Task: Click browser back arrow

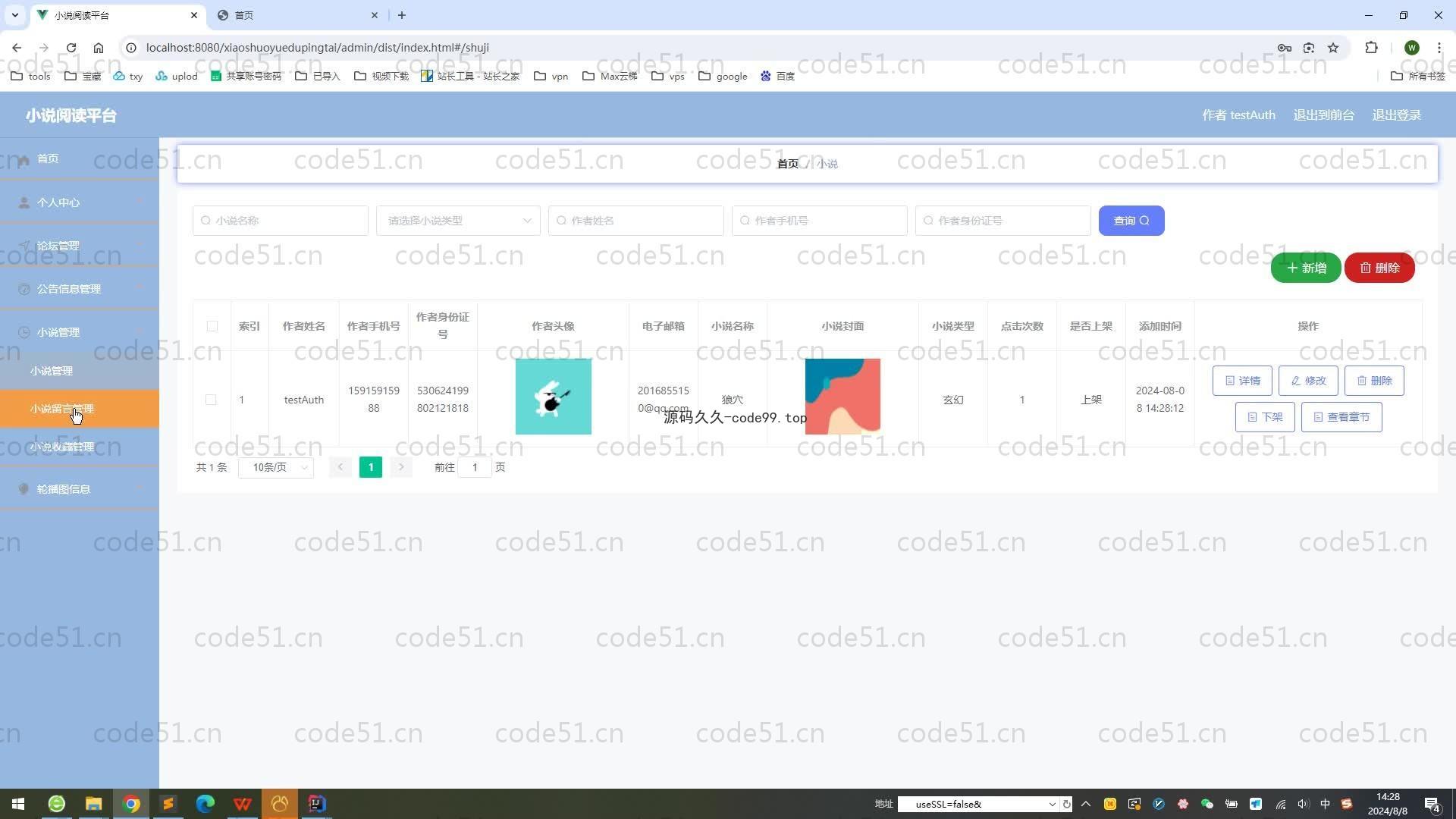Action: 17,48
